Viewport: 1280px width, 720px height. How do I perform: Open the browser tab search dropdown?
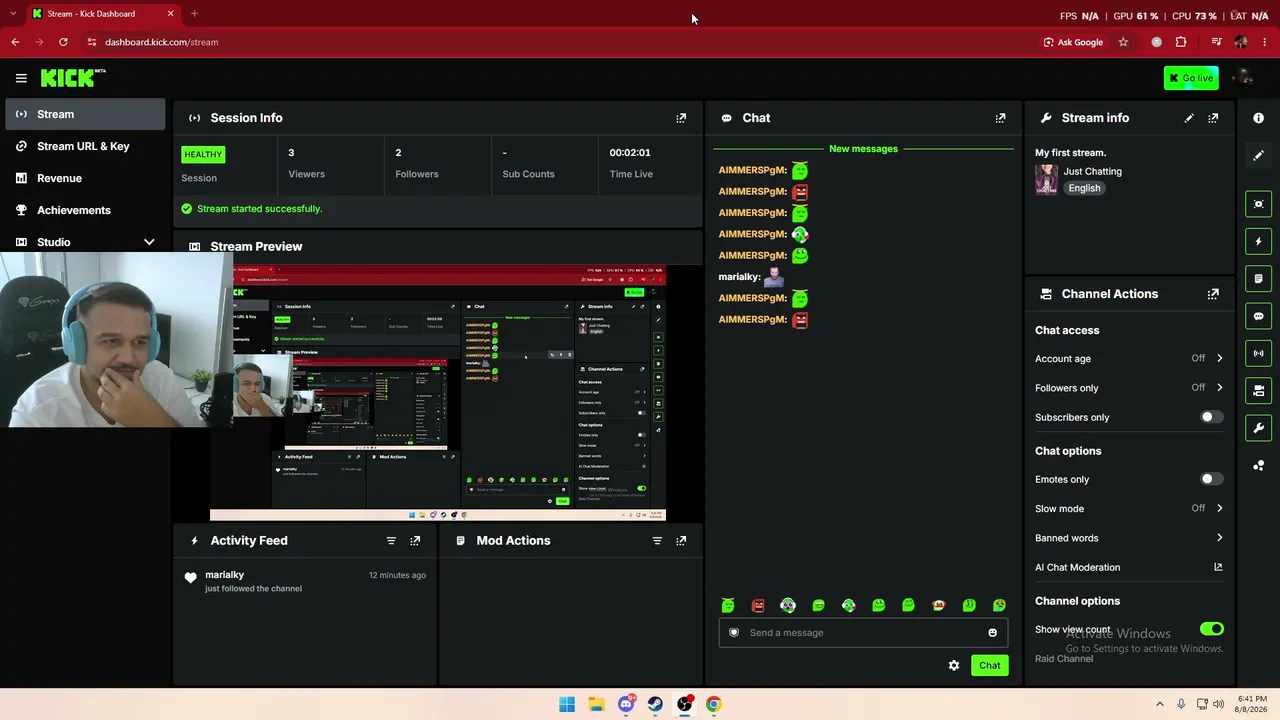click(13, 14)
